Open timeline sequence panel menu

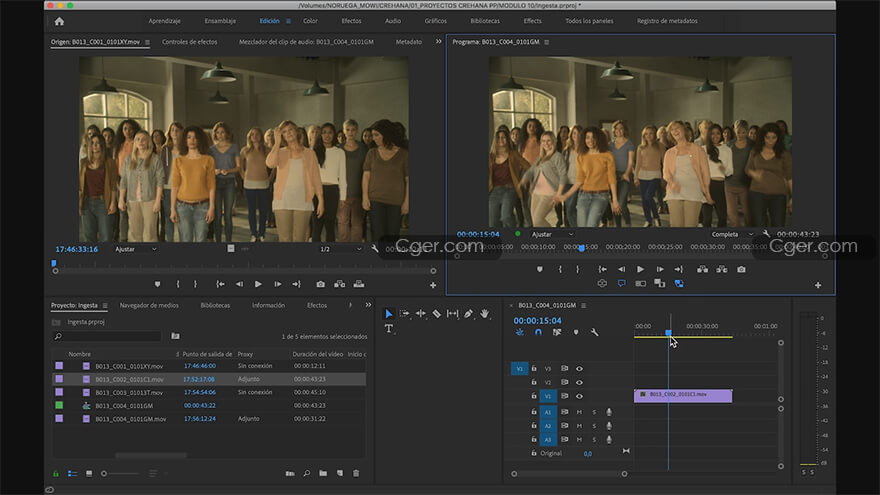tap(584, 306)
